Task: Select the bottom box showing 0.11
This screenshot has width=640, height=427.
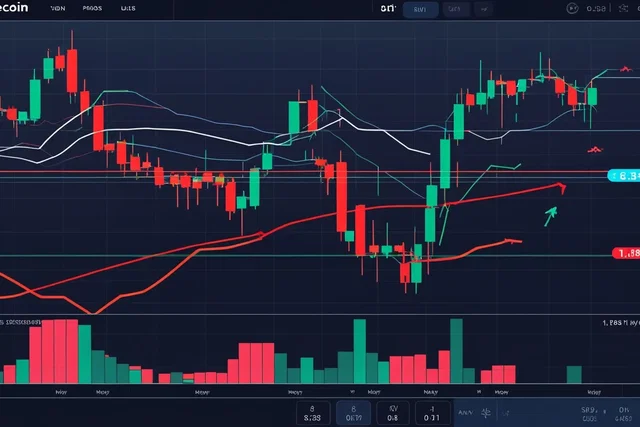Action: click(x=432, y=413)
